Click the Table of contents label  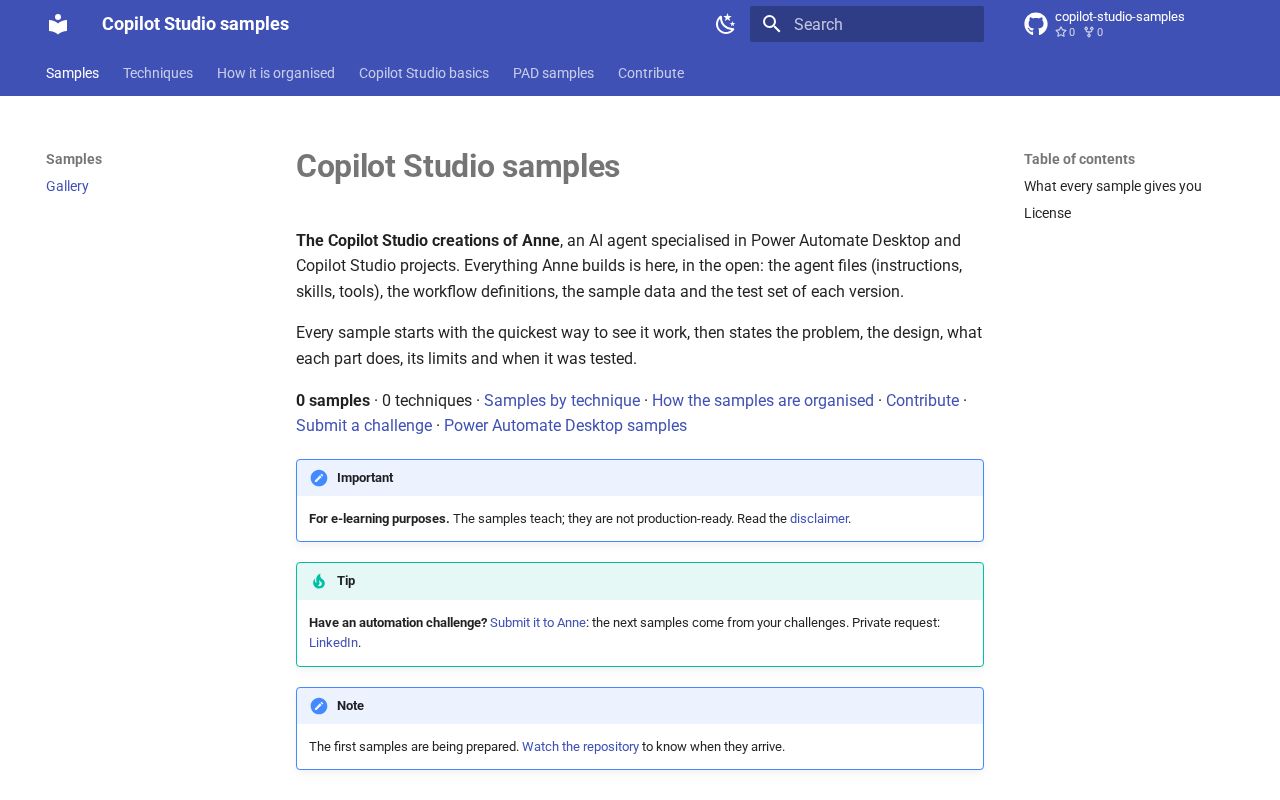1079,159
